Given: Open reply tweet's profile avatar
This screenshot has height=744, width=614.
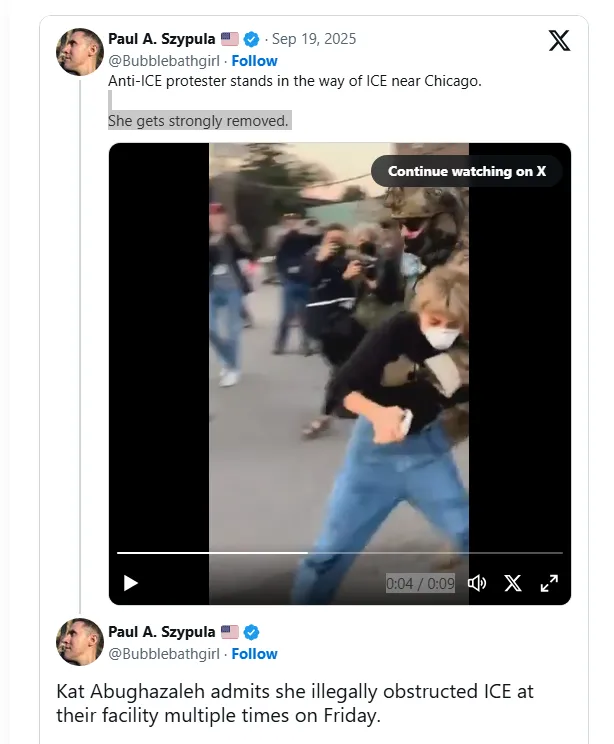Looking at the screenshot, I should 81,643.
